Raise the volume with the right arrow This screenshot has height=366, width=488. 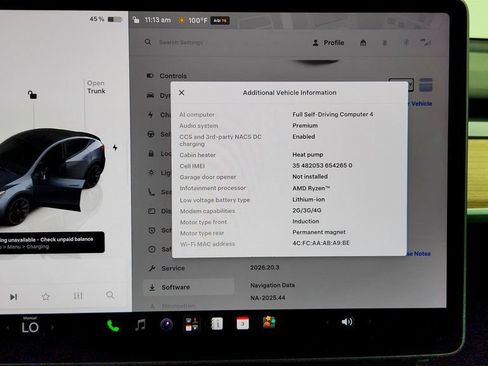pyautogui.click(x=369, y=322)
